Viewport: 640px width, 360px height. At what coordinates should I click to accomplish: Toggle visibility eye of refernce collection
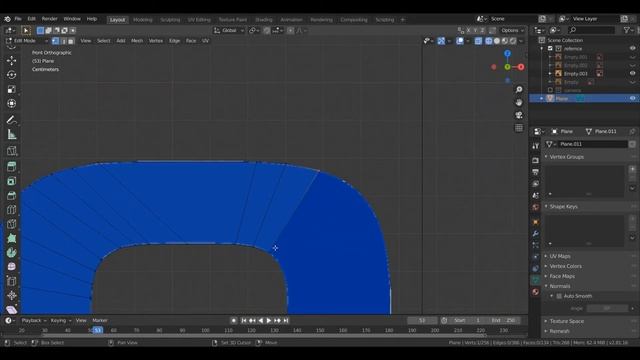pyautogui.click(x=632, y=49)
